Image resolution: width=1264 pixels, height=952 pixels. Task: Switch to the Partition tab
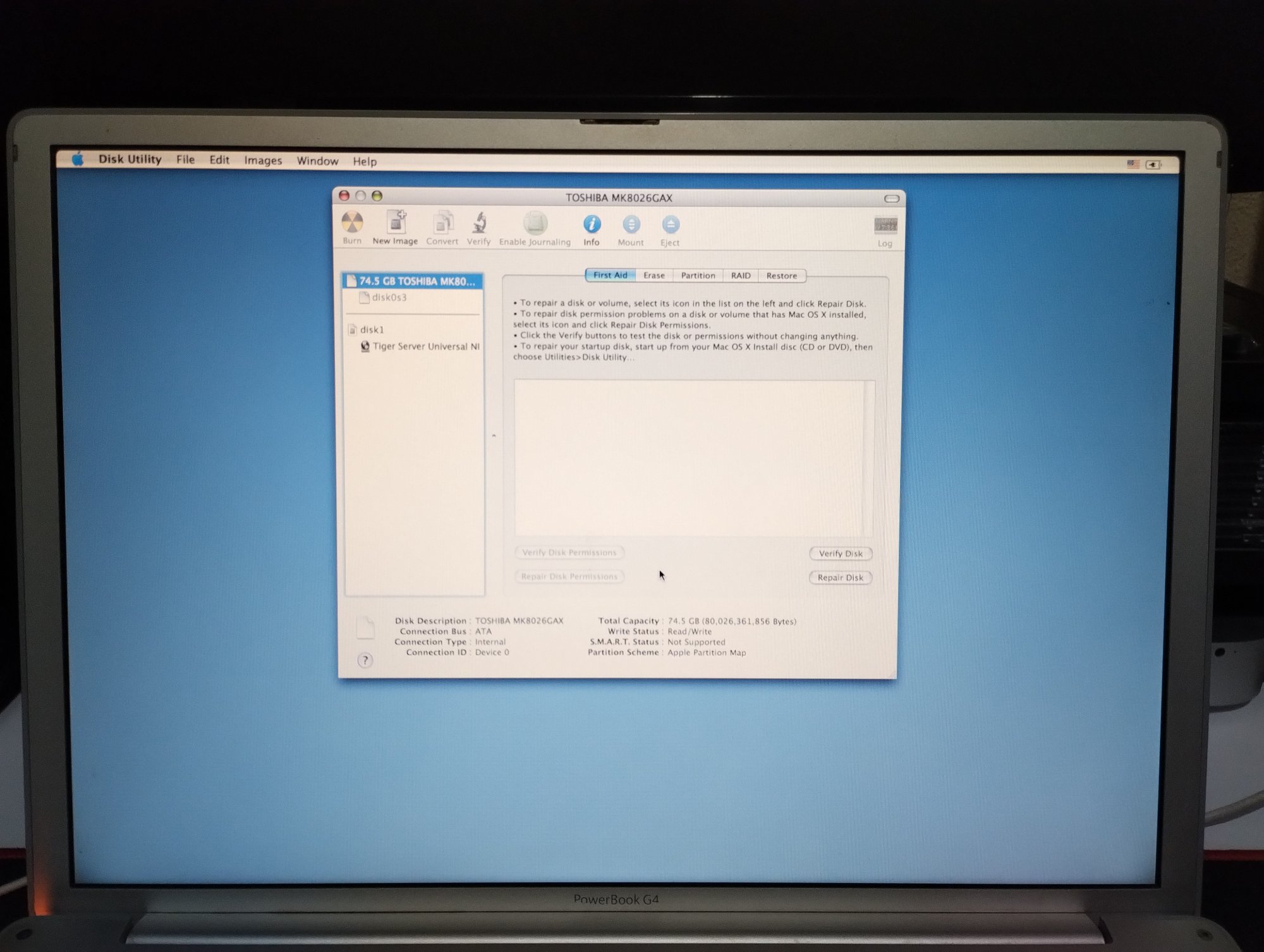[698, 276]
